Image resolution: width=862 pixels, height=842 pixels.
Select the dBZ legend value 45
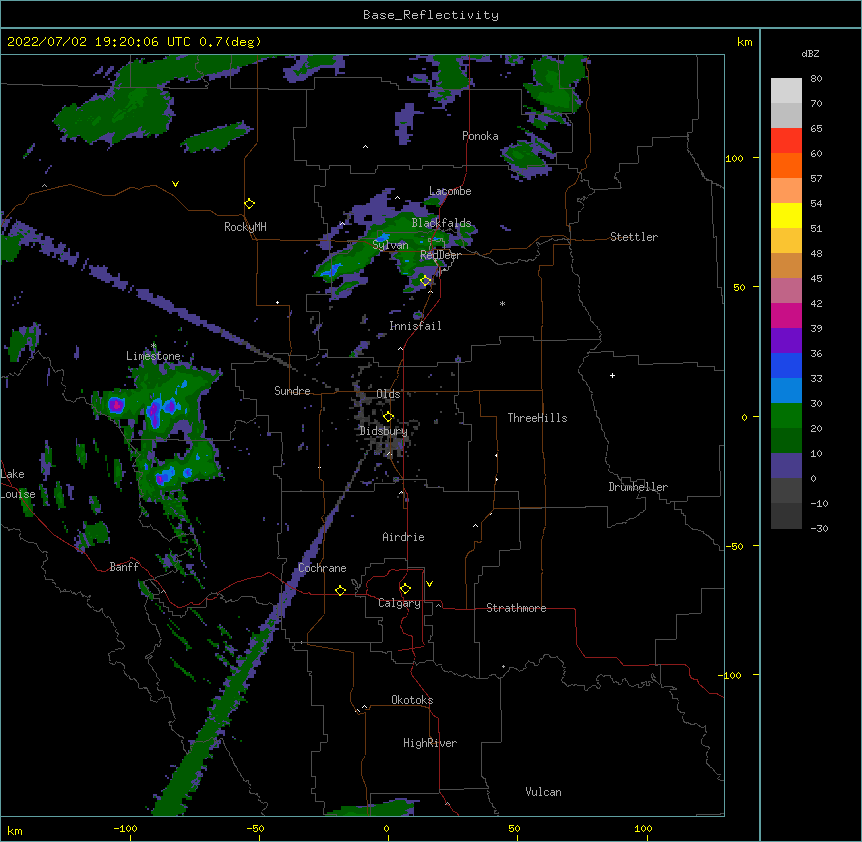pos(816,279)
